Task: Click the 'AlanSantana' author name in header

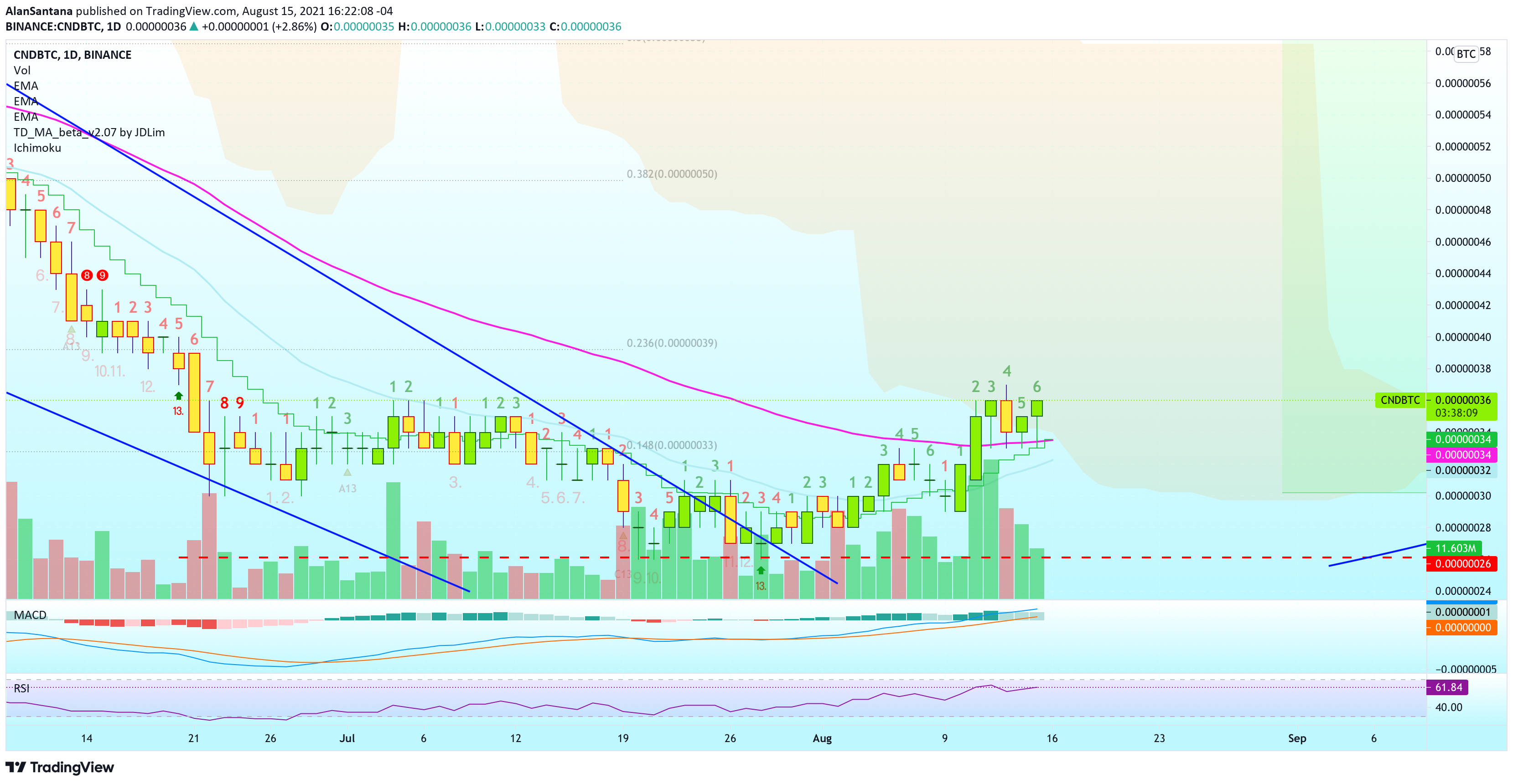Action: click(x=39, y=10)
